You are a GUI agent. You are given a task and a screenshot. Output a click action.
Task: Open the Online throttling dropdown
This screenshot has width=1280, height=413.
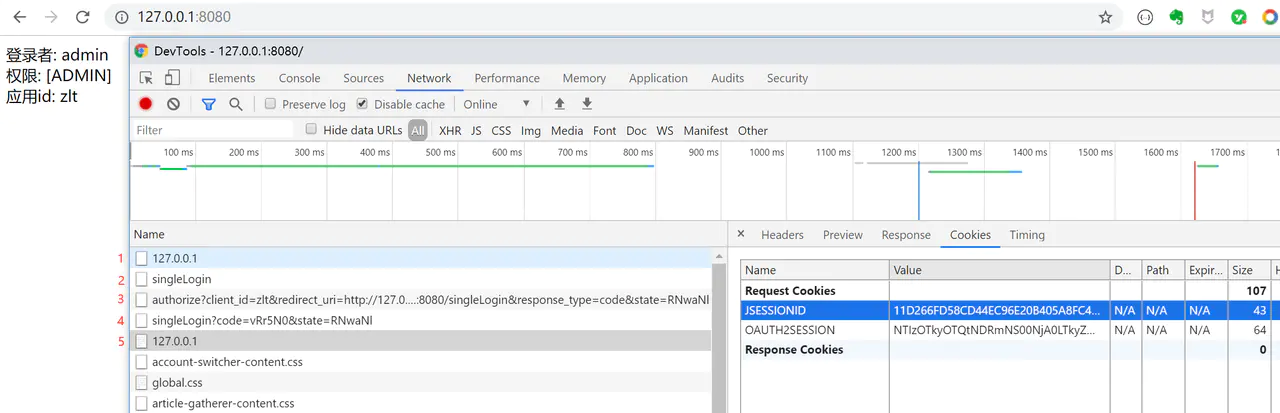click(x=497, y=104)
